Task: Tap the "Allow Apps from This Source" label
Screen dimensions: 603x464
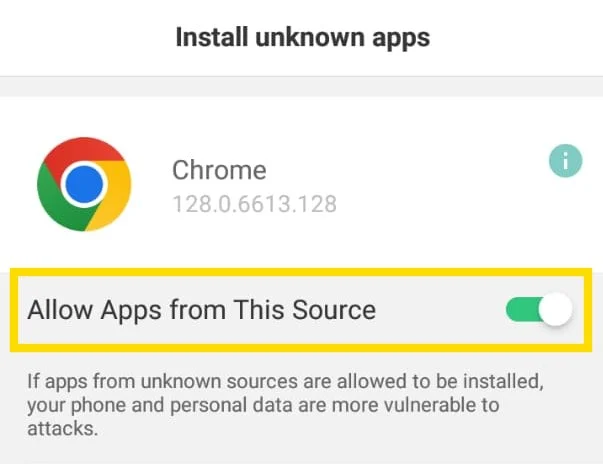Action: (x=202, y=310)
